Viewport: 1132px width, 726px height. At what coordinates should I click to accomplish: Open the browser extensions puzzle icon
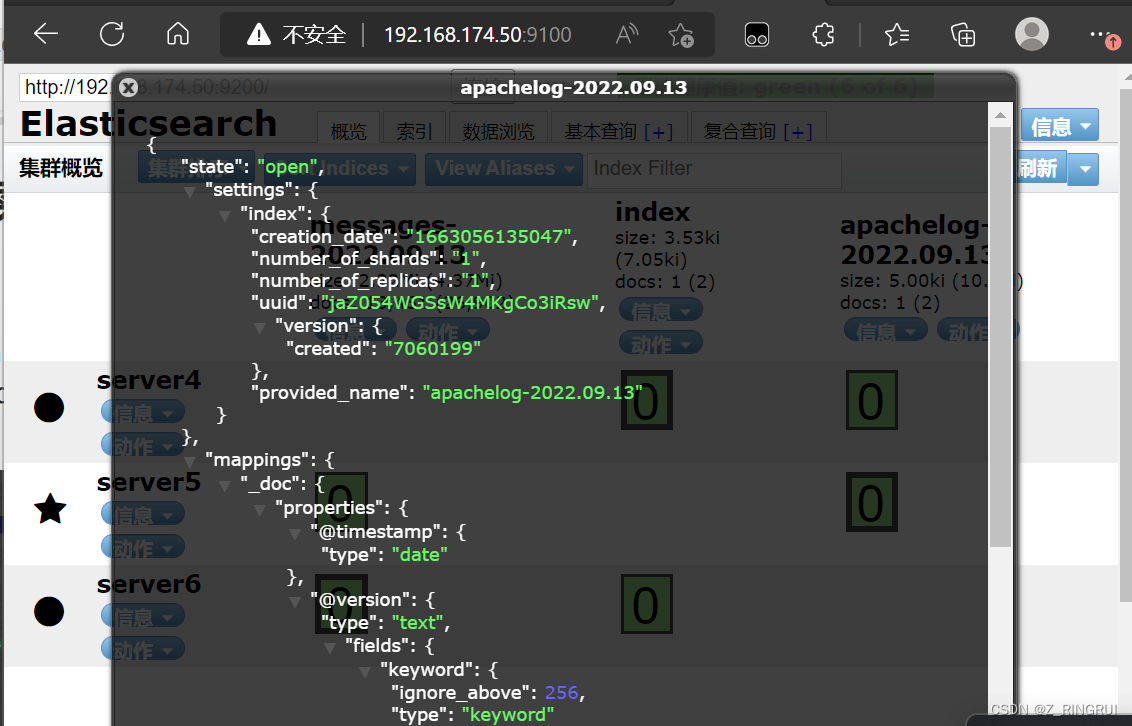(x=823, y=34)
